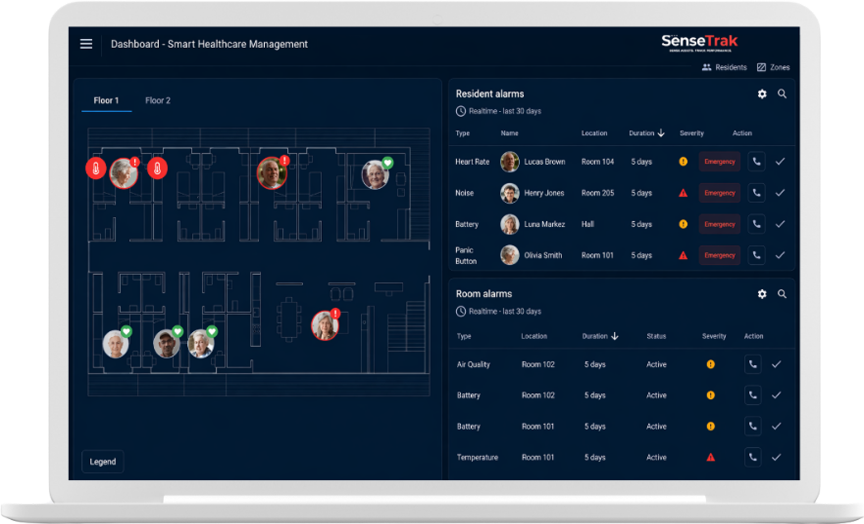This screenshot has height=524, width=864.
Task: Click the red triangle severity icon for Henry Jones
Action: click(x=683, y=193)
